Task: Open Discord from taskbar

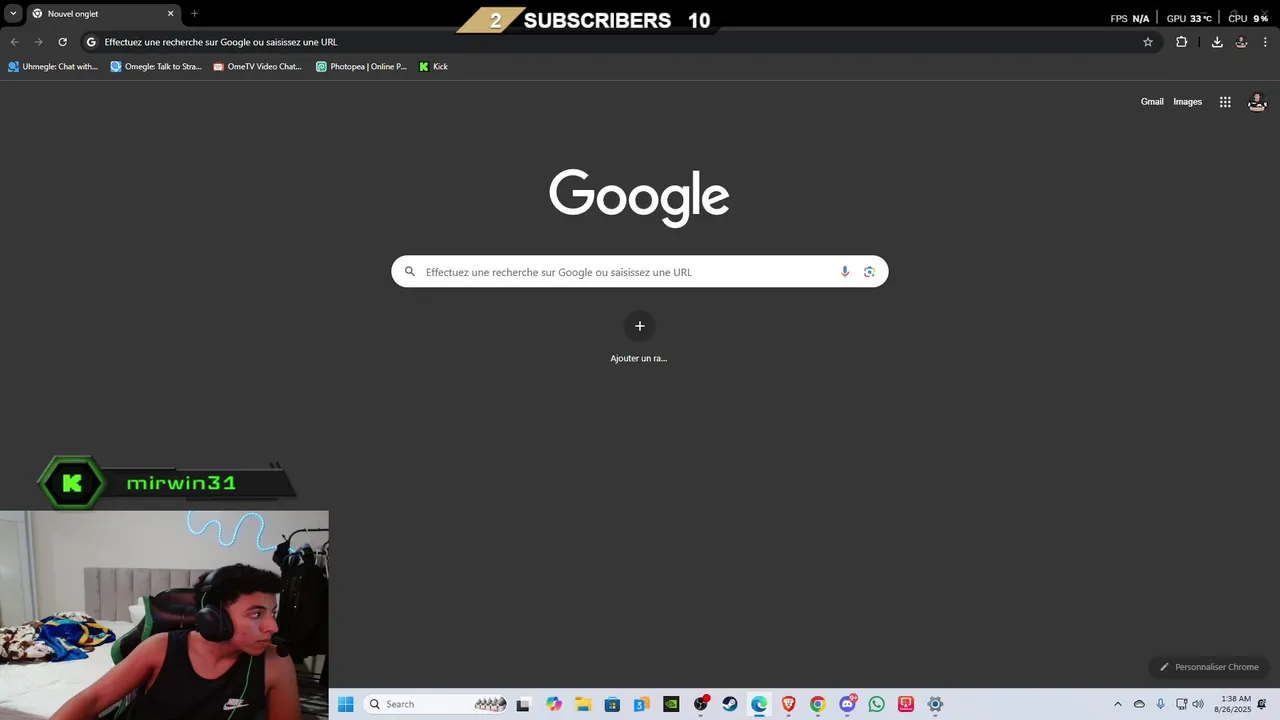Action: point(848,704)
